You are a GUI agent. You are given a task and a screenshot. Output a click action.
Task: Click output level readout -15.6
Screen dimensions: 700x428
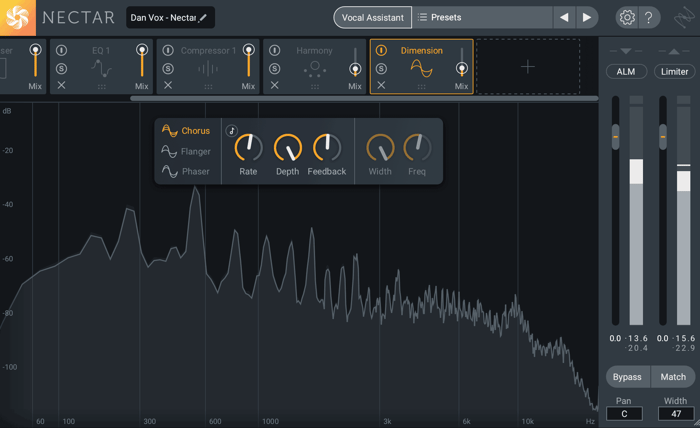(x=683, y=338)
